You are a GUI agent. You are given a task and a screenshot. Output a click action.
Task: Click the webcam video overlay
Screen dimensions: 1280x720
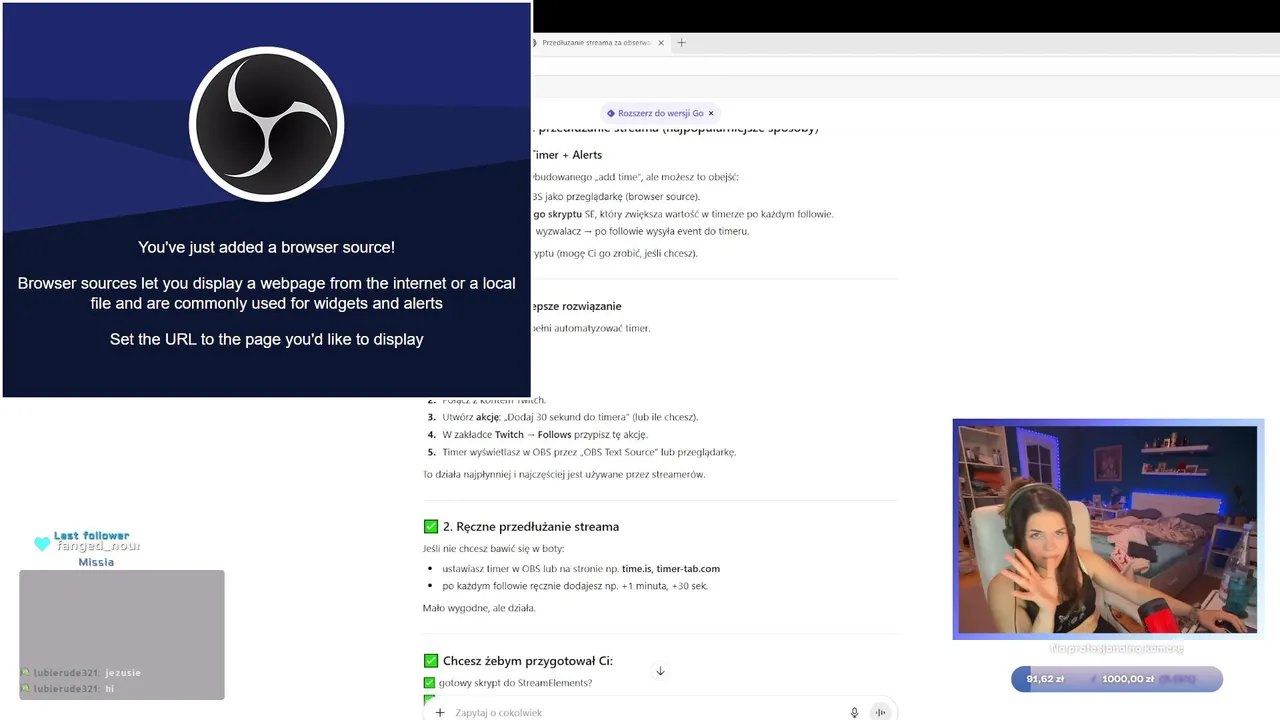click(x=1107, y=529)
